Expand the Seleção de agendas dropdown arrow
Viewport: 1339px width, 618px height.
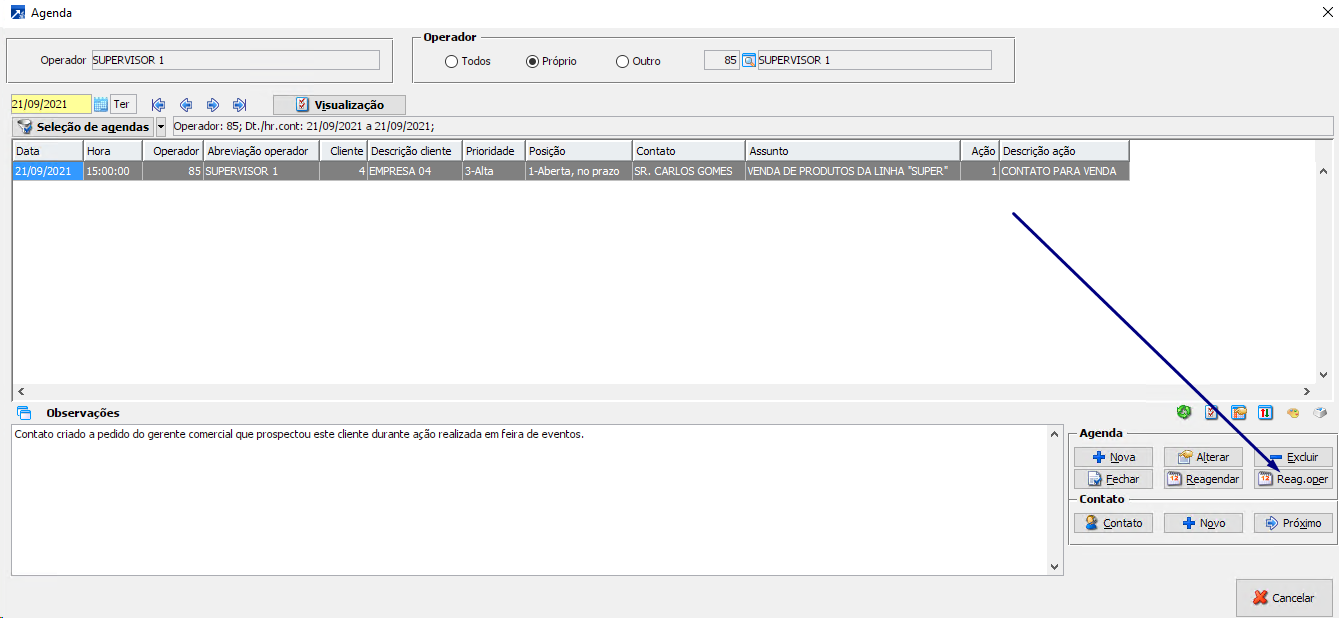(x=161, y=127)
